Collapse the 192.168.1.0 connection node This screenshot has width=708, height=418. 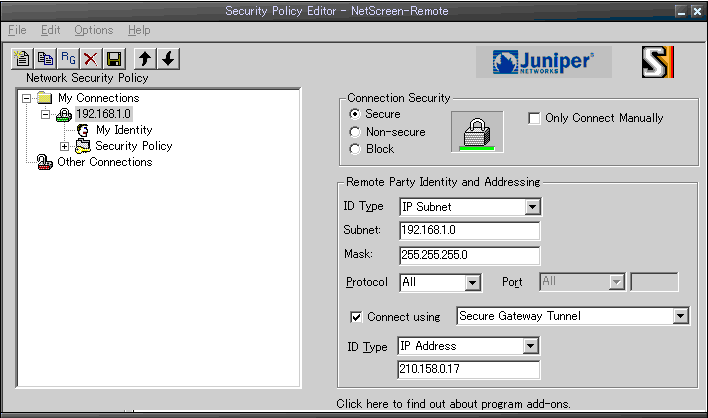click(46, 114)
